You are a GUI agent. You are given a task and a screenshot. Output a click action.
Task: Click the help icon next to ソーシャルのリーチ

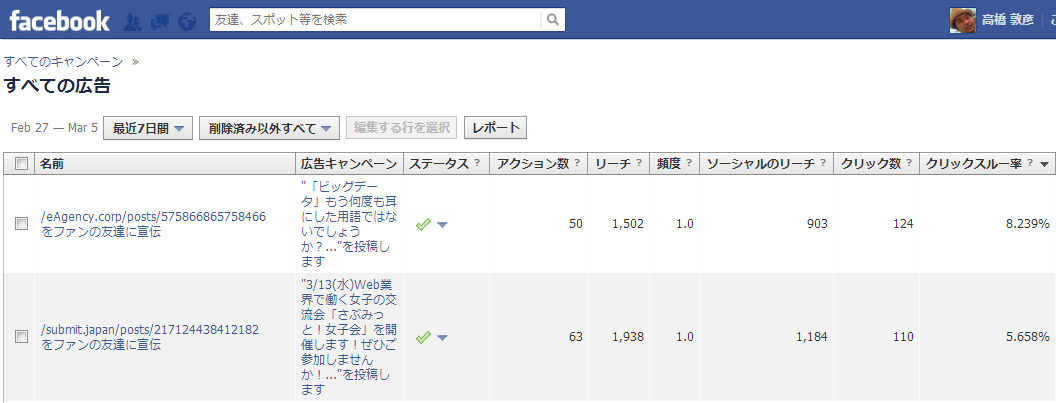click(x=822, y=164)
